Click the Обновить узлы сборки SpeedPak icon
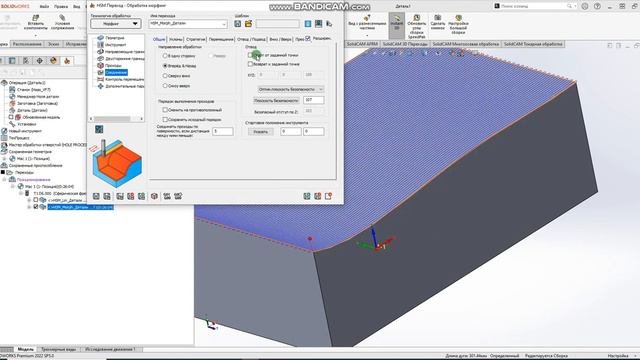This screenshot has height=360, width=640. 416,27
